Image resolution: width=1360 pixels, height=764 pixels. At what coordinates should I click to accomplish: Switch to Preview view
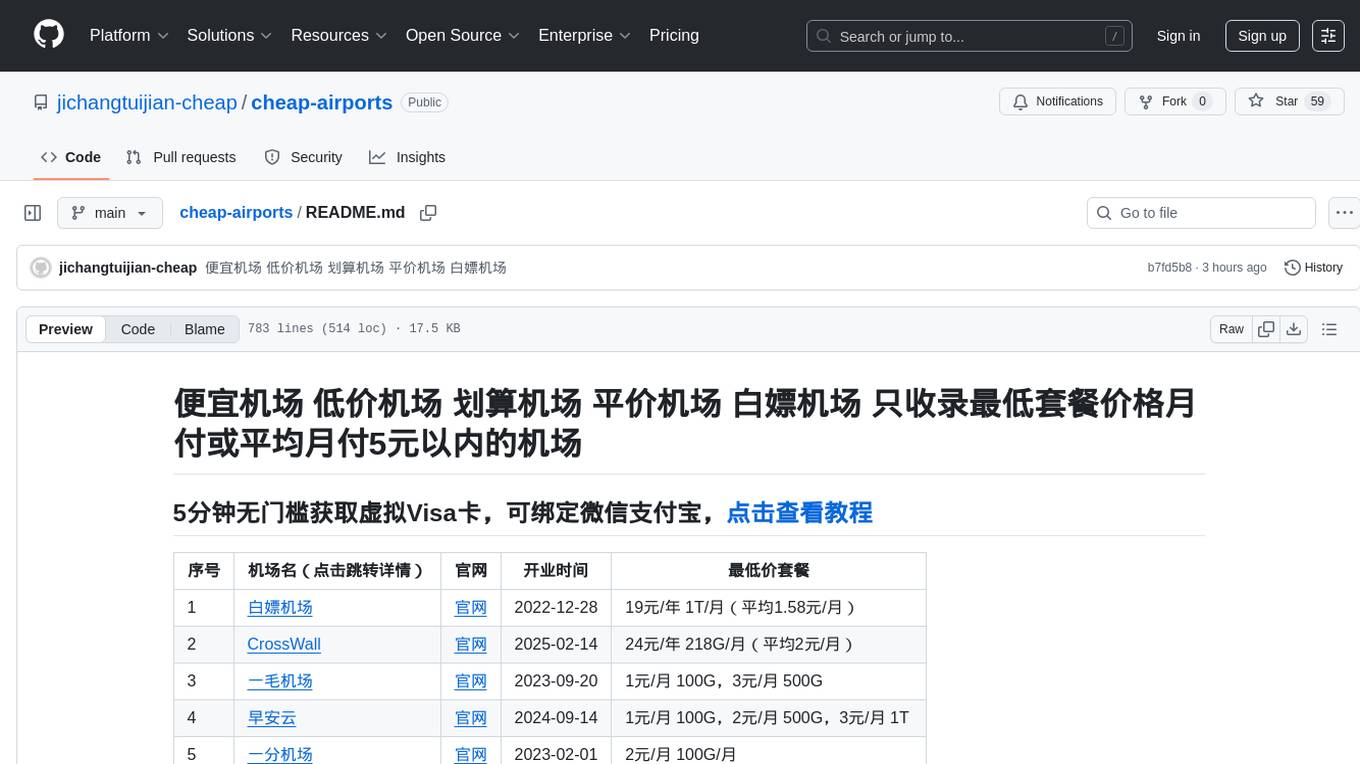click(x=66, y=329)
